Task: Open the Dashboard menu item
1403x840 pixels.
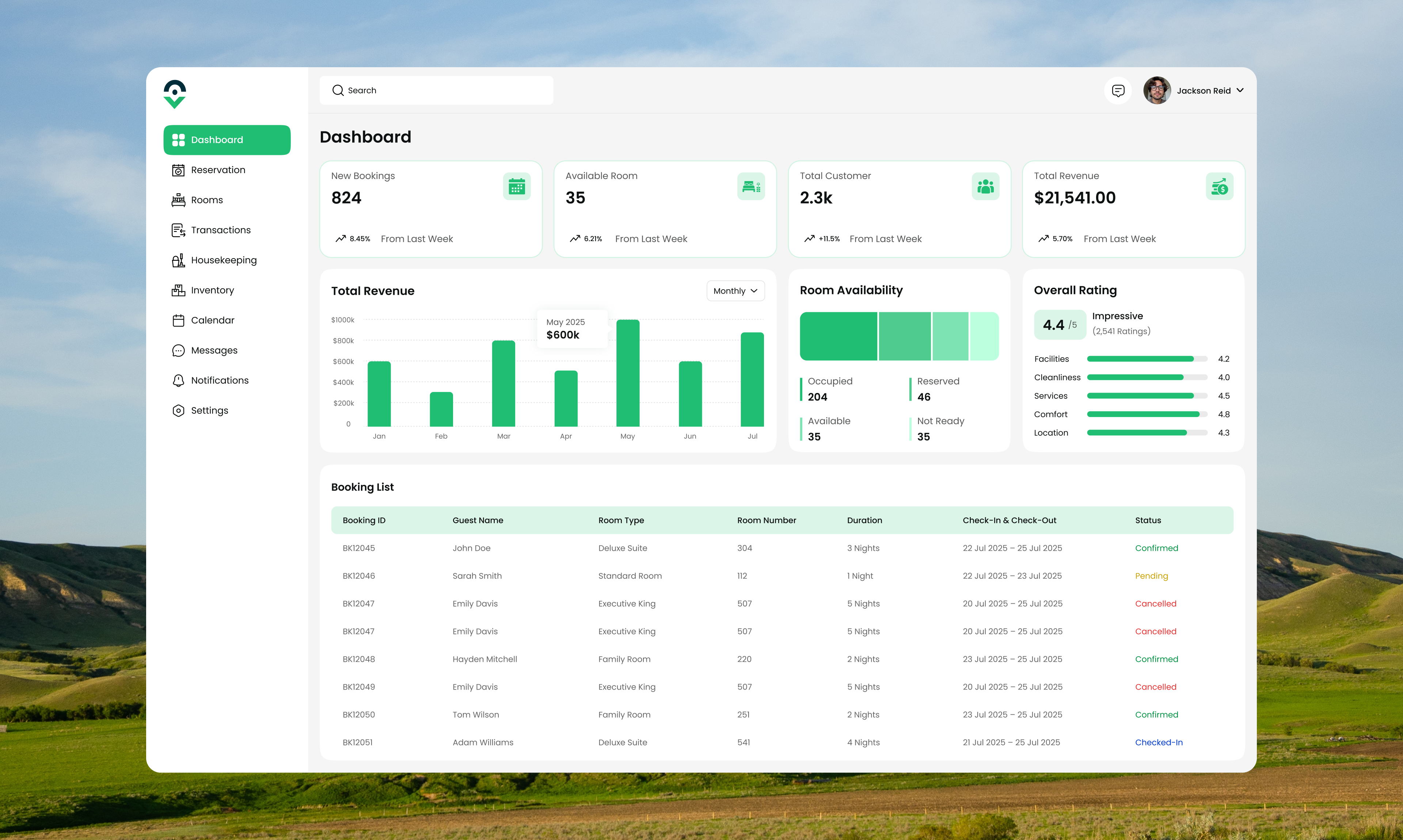Action: pos(227,140)
